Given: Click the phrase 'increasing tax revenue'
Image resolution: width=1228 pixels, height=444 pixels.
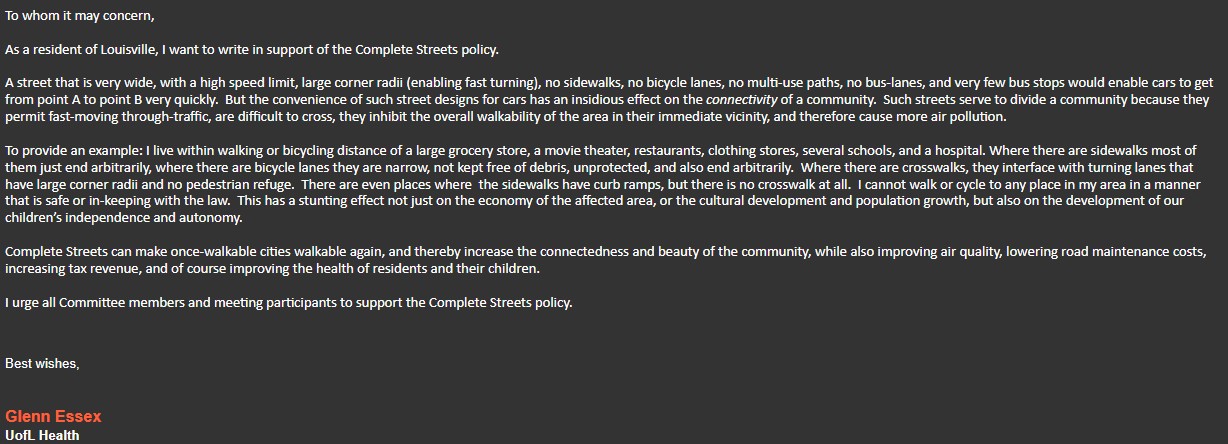Looking at the screenshot, I should 70,269.
